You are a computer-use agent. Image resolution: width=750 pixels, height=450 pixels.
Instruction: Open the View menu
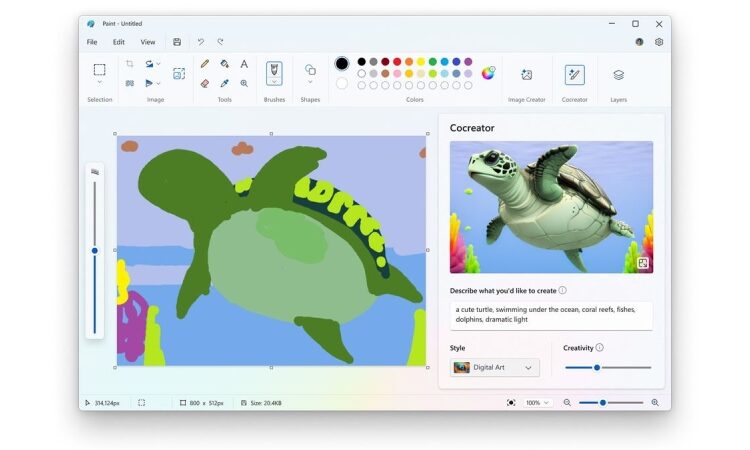(x=148, y=42)
